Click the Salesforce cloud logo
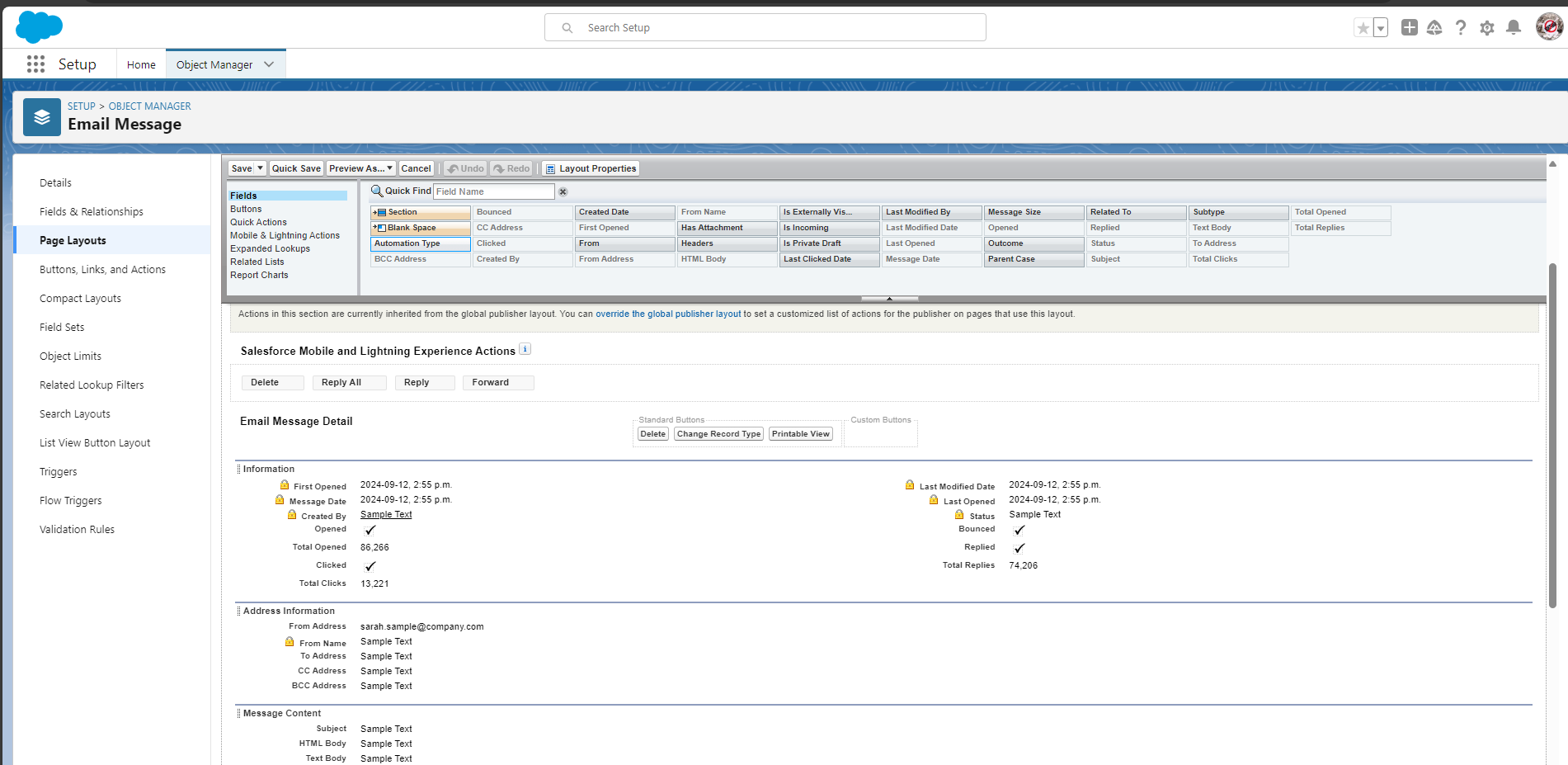Viewport: 1568px width, 765px height. click(x=39, y=27)
